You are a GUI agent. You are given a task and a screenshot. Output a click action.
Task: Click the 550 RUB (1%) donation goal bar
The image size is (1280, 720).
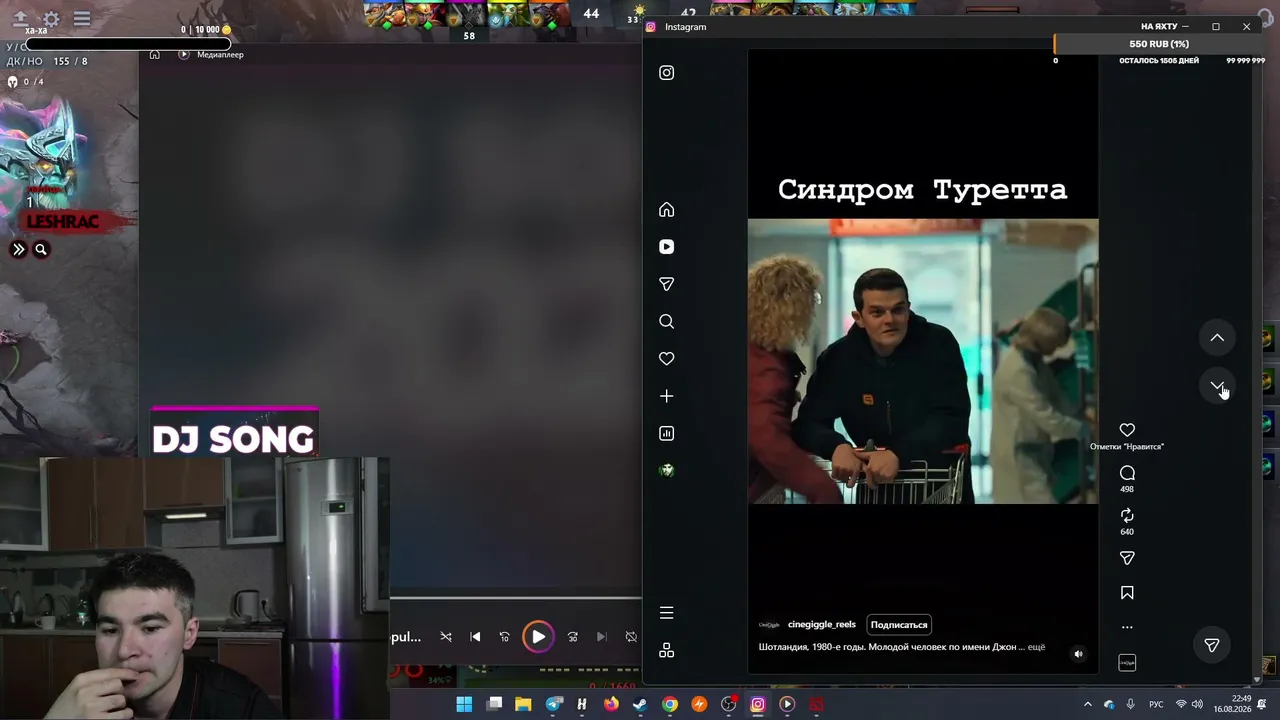1159,44
